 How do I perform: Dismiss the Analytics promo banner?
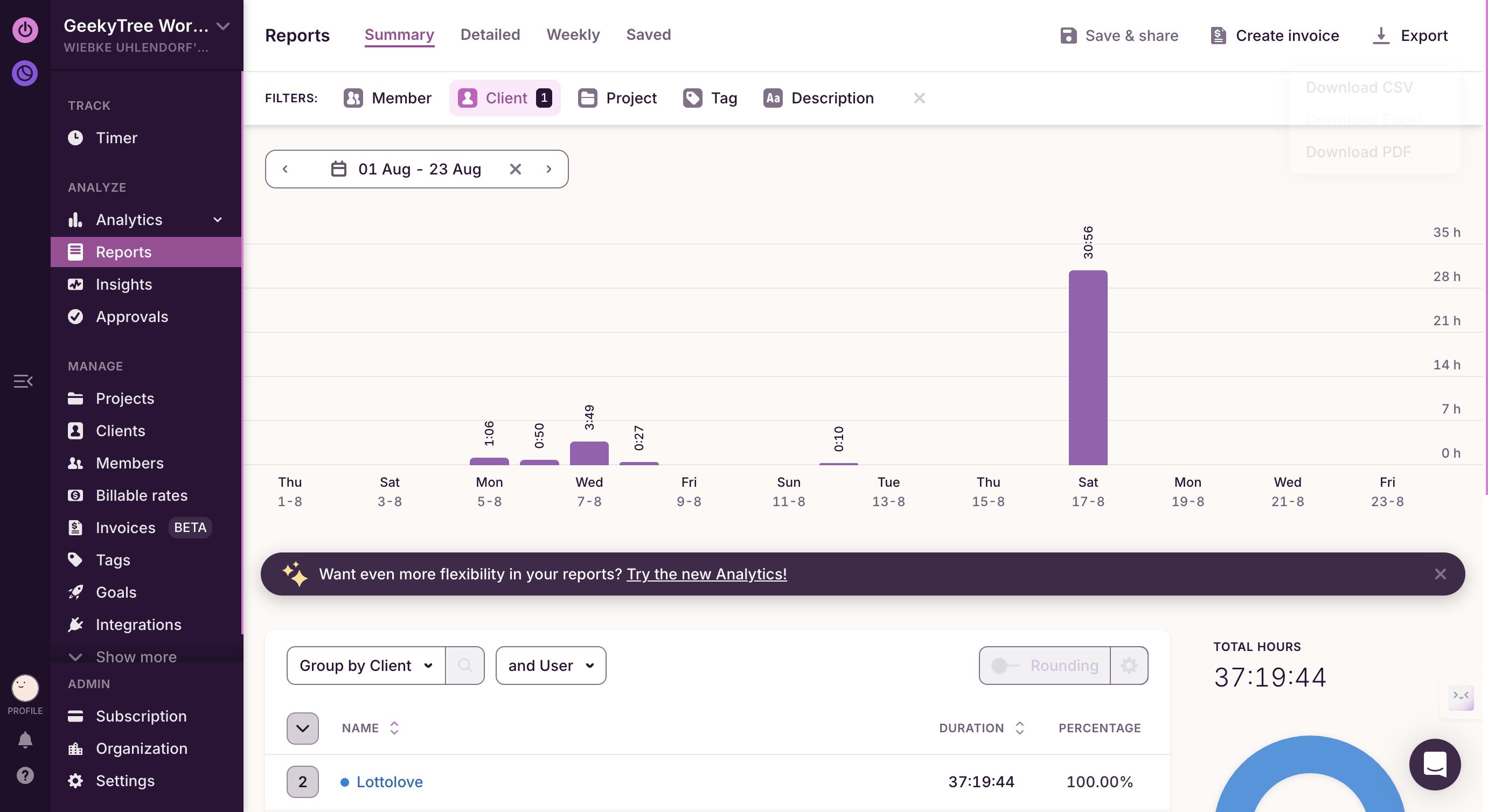point(1440,574)
